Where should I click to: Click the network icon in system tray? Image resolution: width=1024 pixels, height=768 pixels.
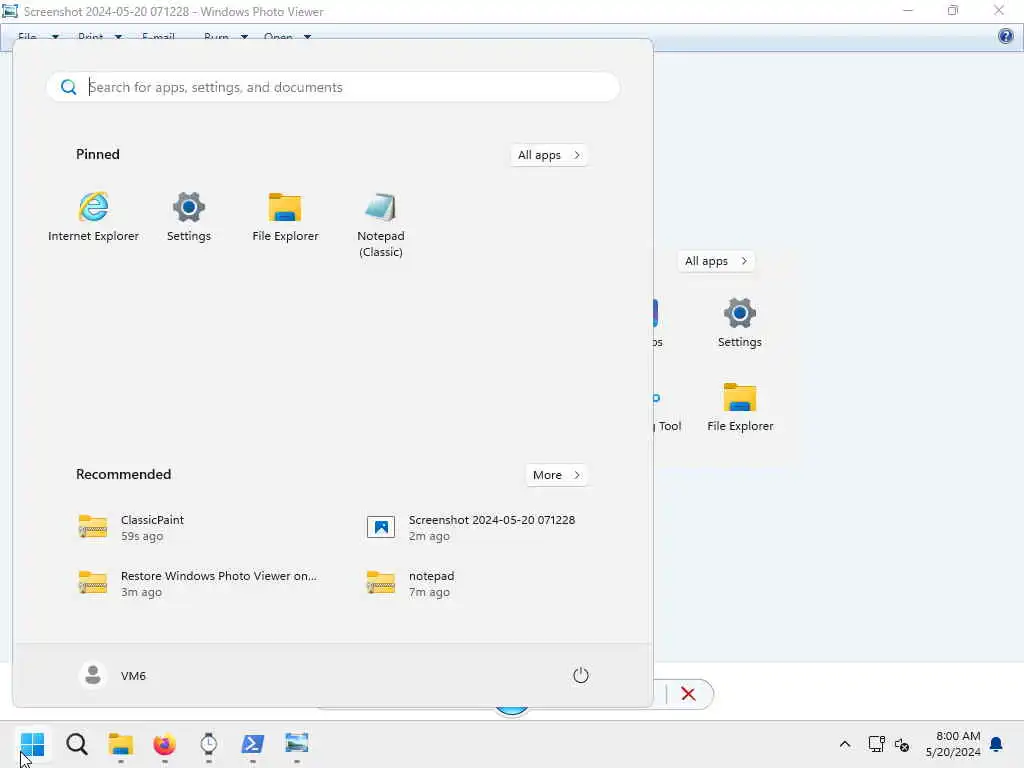click(876, 744)
